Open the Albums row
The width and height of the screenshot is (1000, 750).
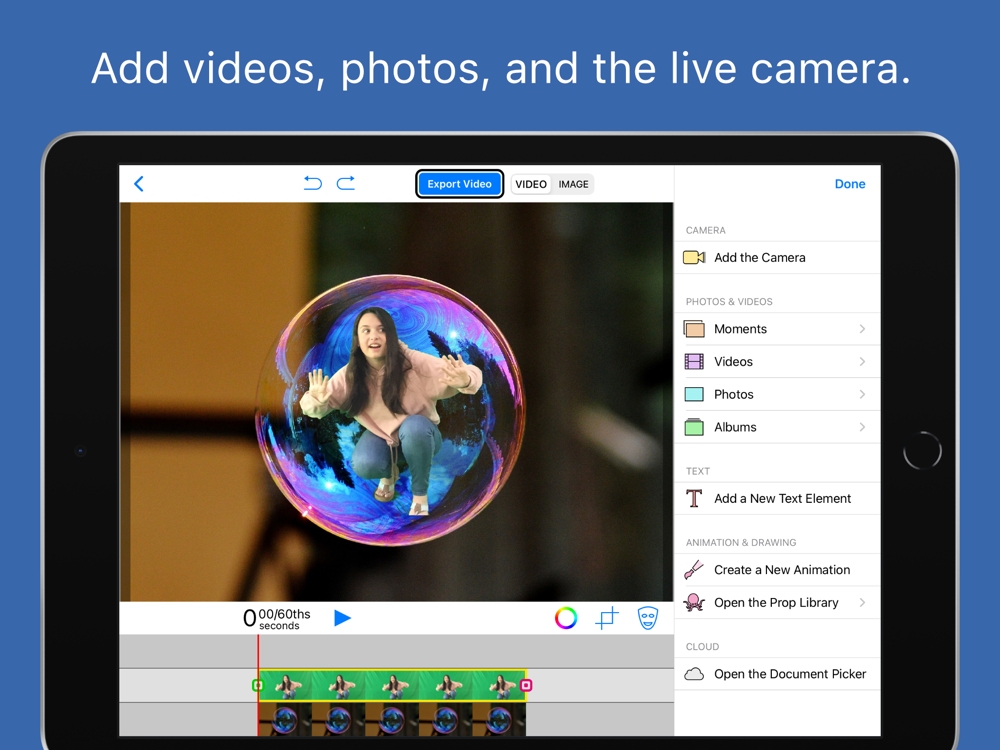point(777,427)
